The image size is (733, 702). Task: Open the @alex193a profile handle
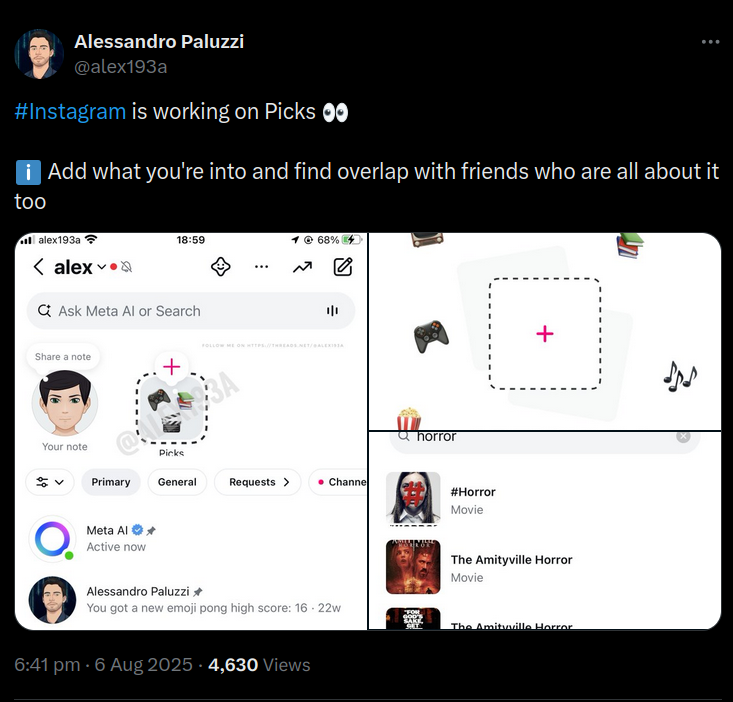pyautogui.click(x=121, y=67)
